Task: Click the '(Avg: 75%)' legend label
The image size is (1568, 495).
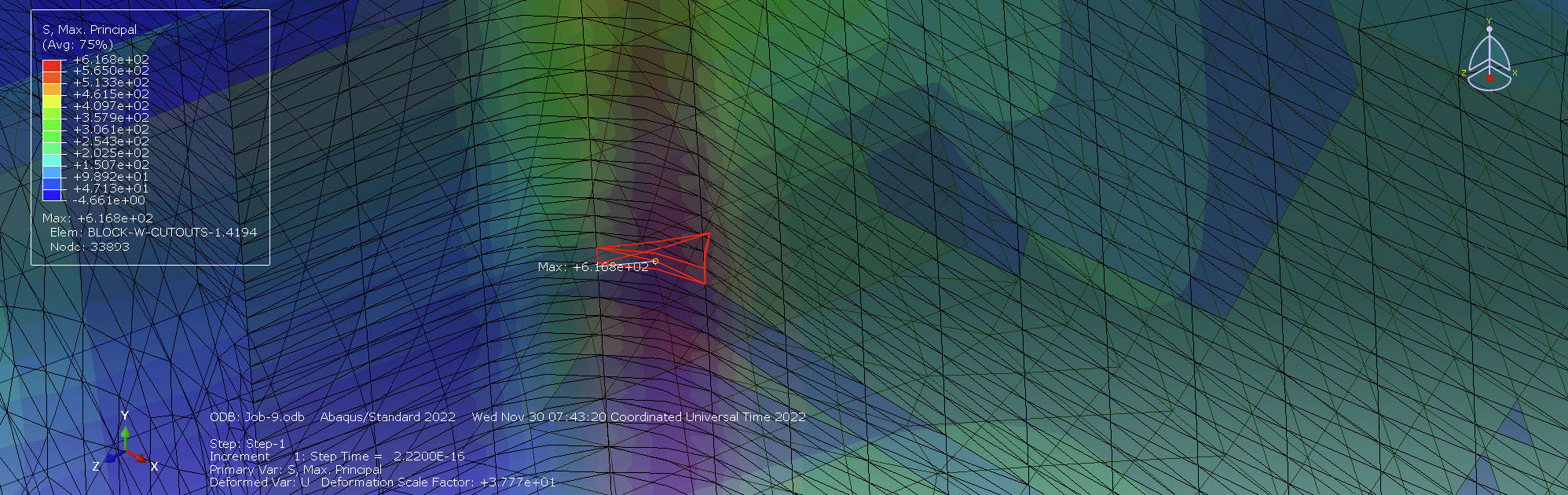Action: (x=77, y=45)
